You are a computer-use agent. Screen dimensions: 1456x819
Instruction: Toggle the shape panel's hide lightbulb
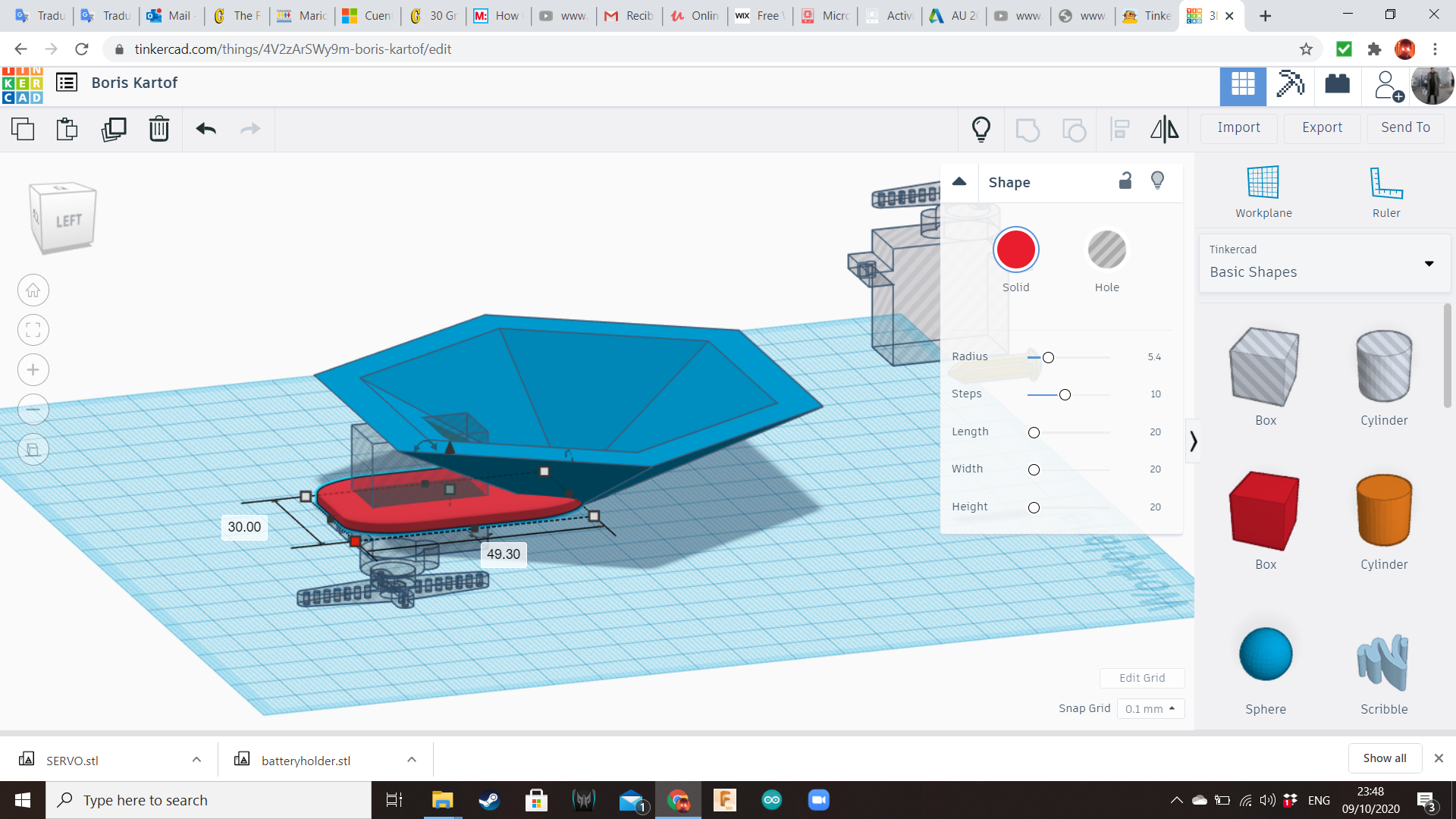(x=1157, y=180)
